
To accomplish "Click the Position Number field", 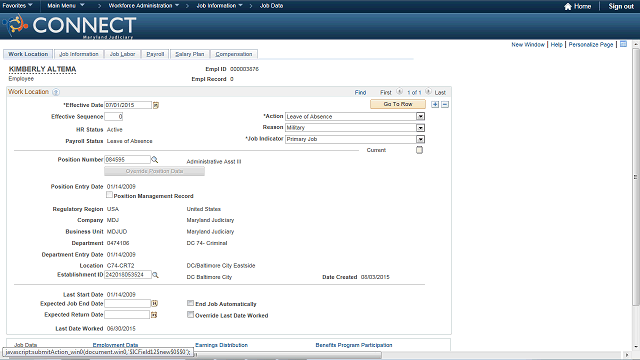I will coord(127,160).
